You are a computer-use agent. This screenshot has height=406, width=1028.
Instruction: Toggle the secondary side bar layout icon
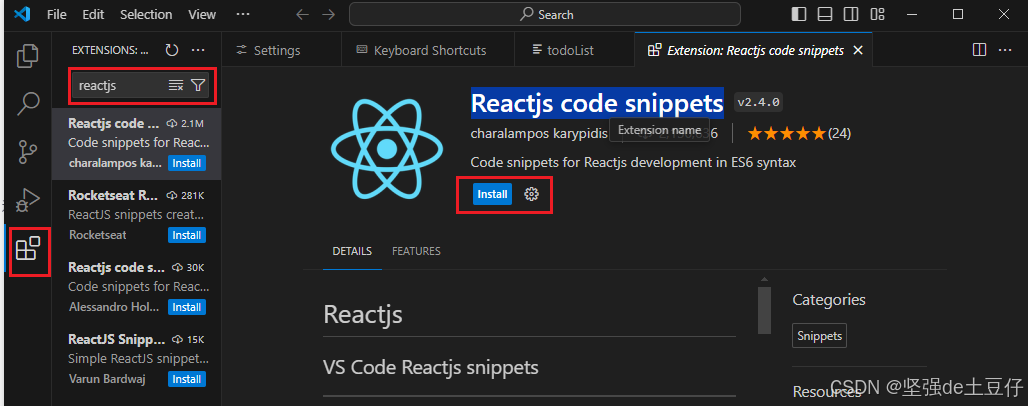(851, 14)
